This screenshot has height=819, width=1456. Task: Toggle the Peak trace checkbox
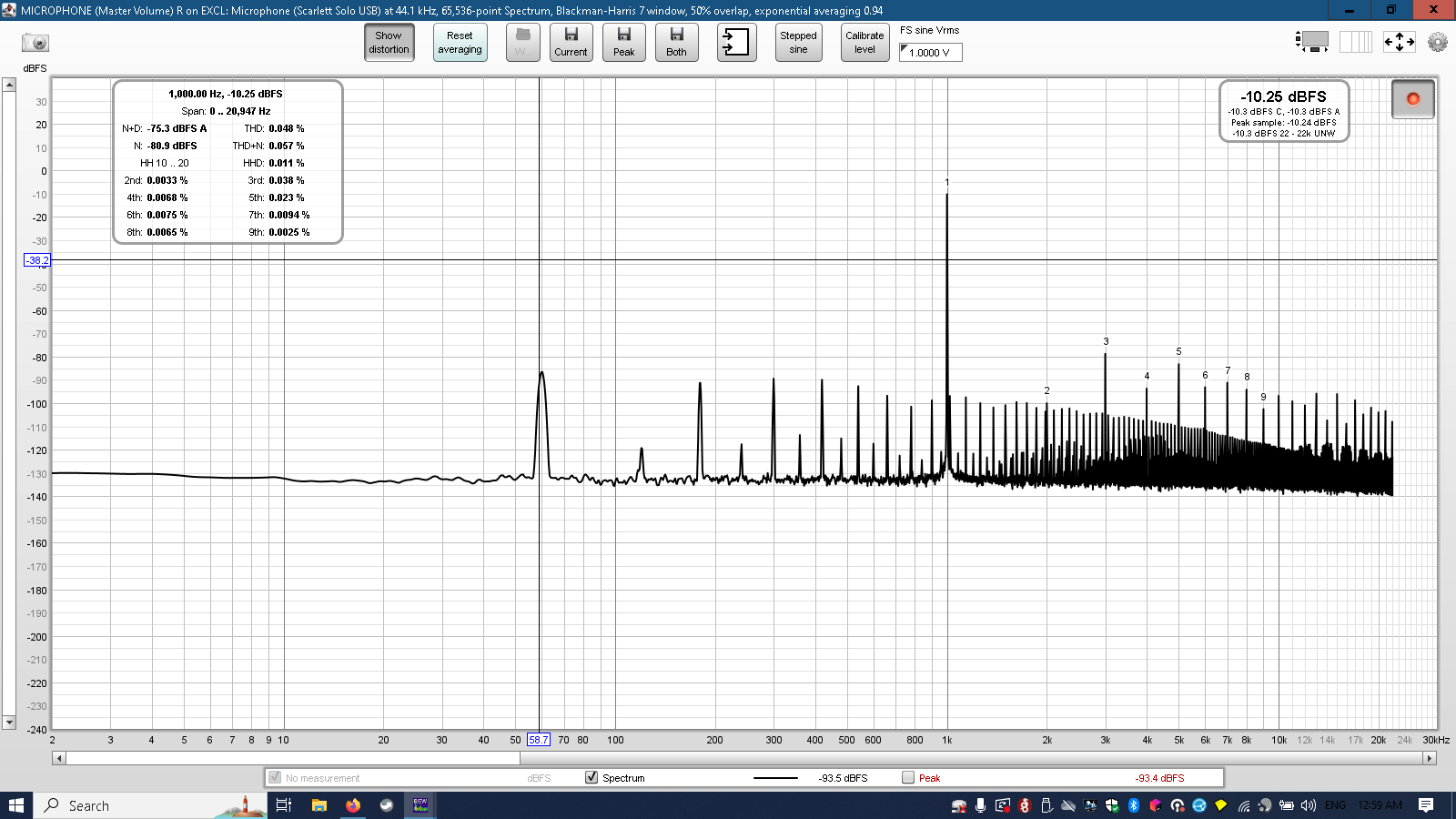coord(907,777)
